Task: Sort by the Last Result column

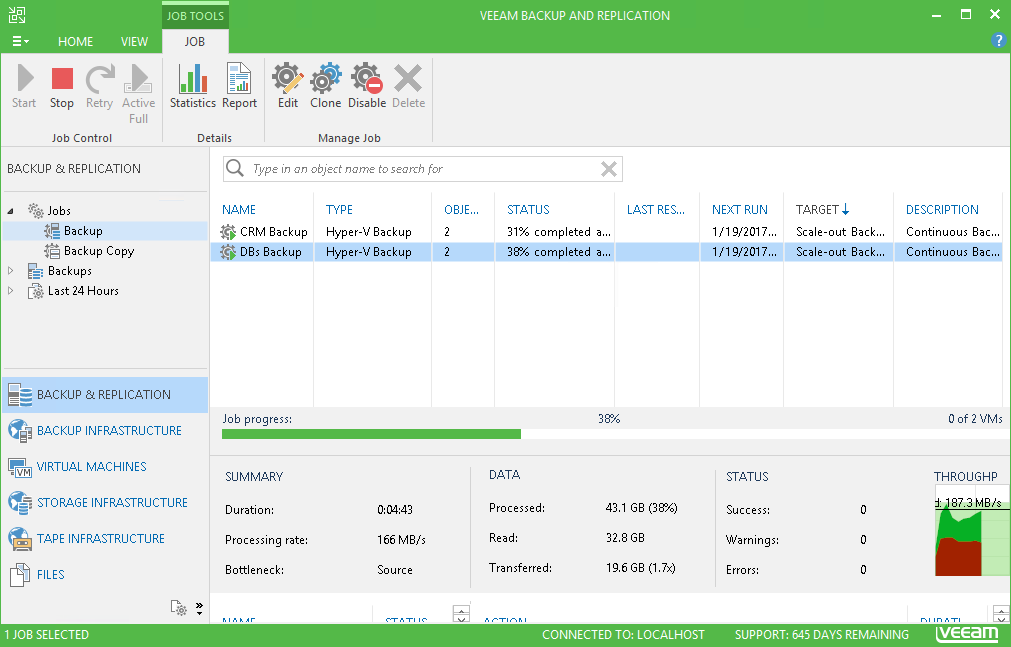Action: click(656, 210)
